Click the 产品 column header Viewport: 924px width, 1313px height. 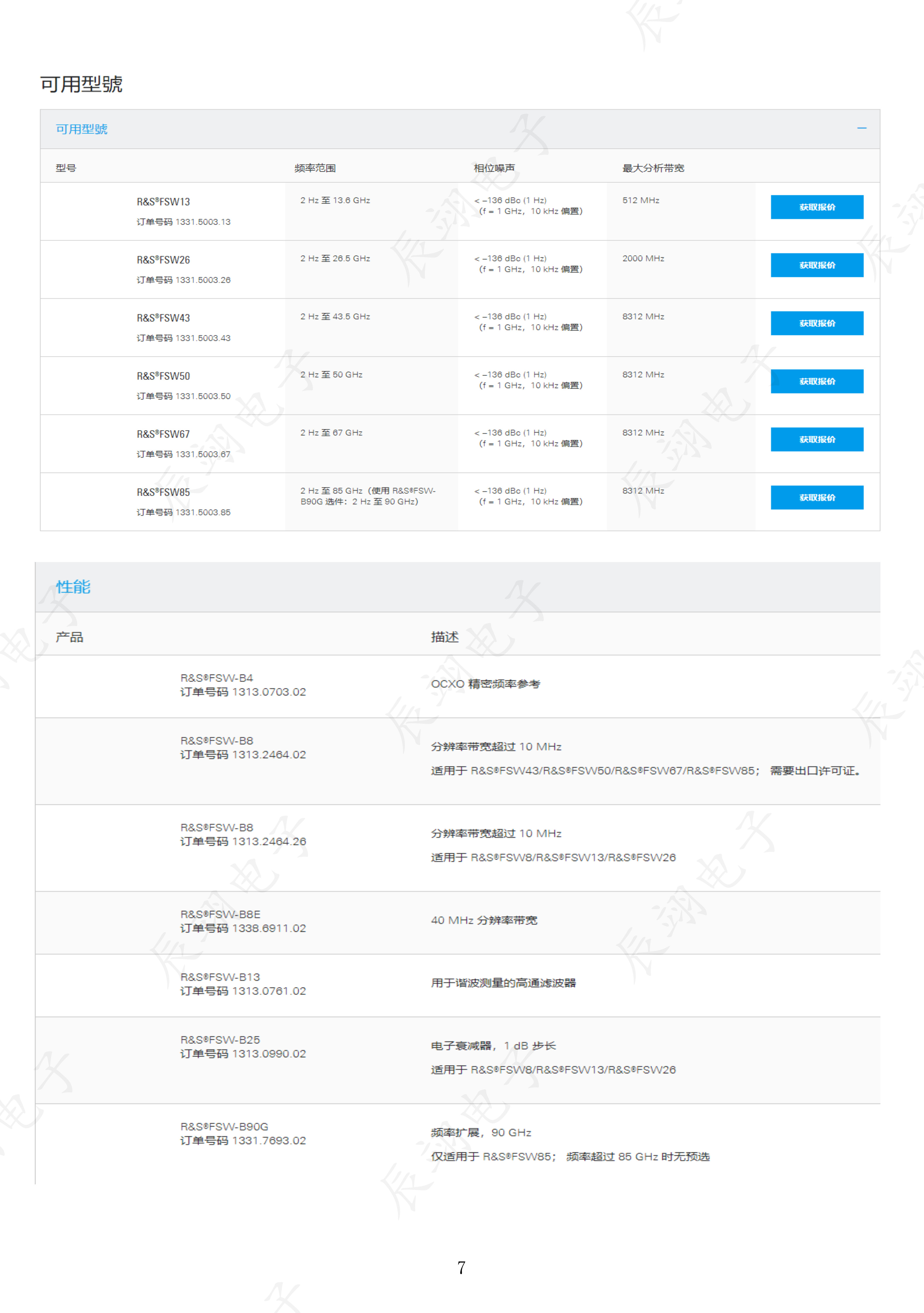pyautogui.click(x=69, y=637)
